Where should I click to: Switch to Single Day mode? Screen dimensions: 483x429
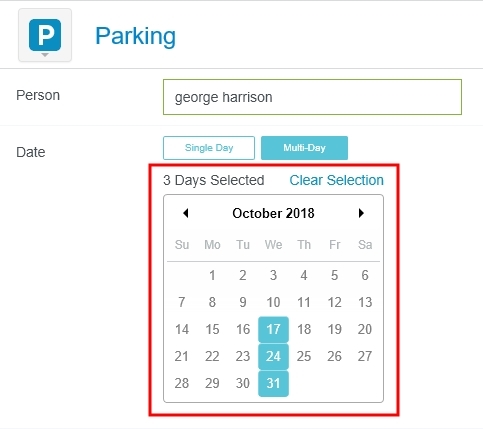209,148
